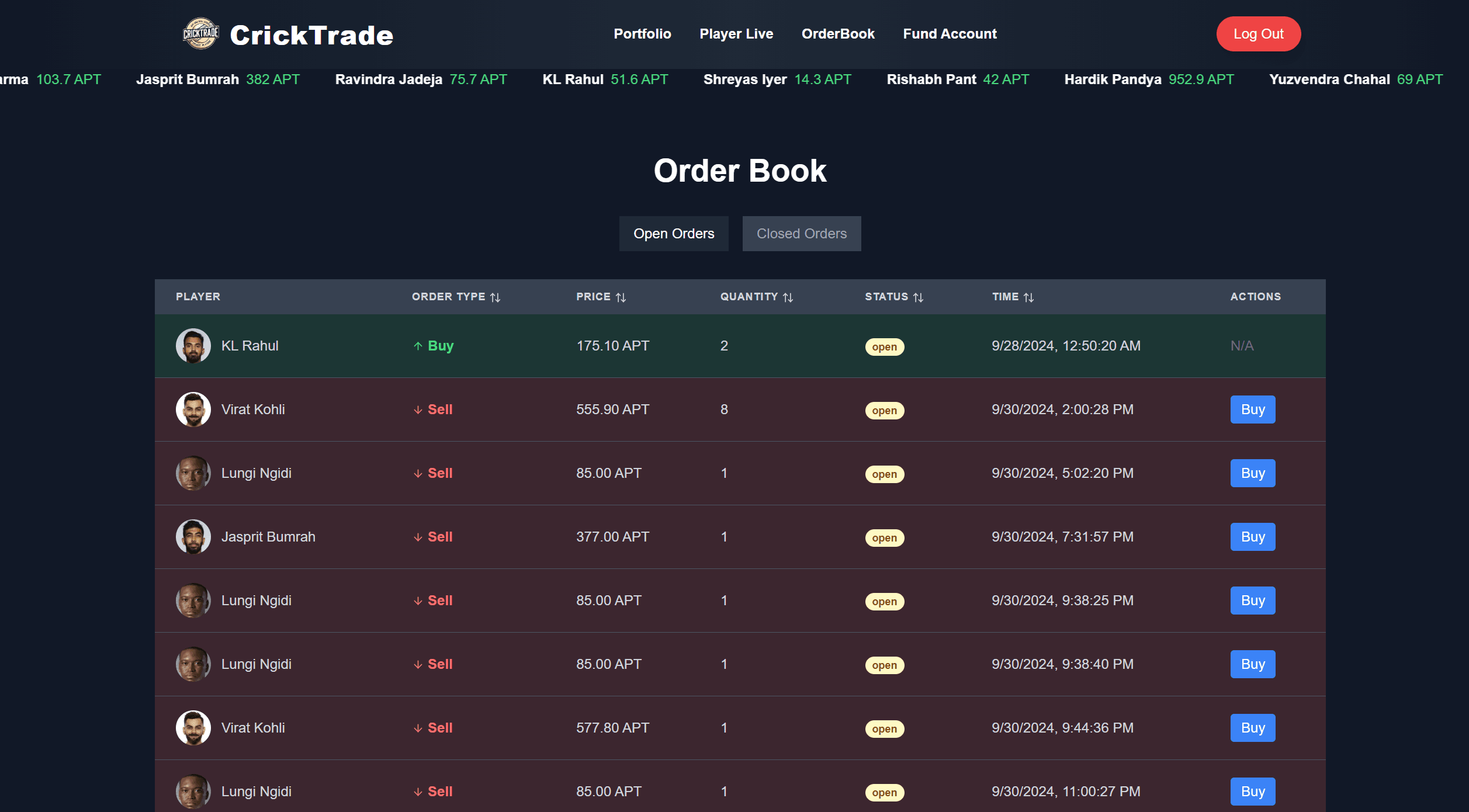This screenshot has width=1469, height=812.
Task: Switch to Open Orders tab
Action: click(x=674, y=234)
